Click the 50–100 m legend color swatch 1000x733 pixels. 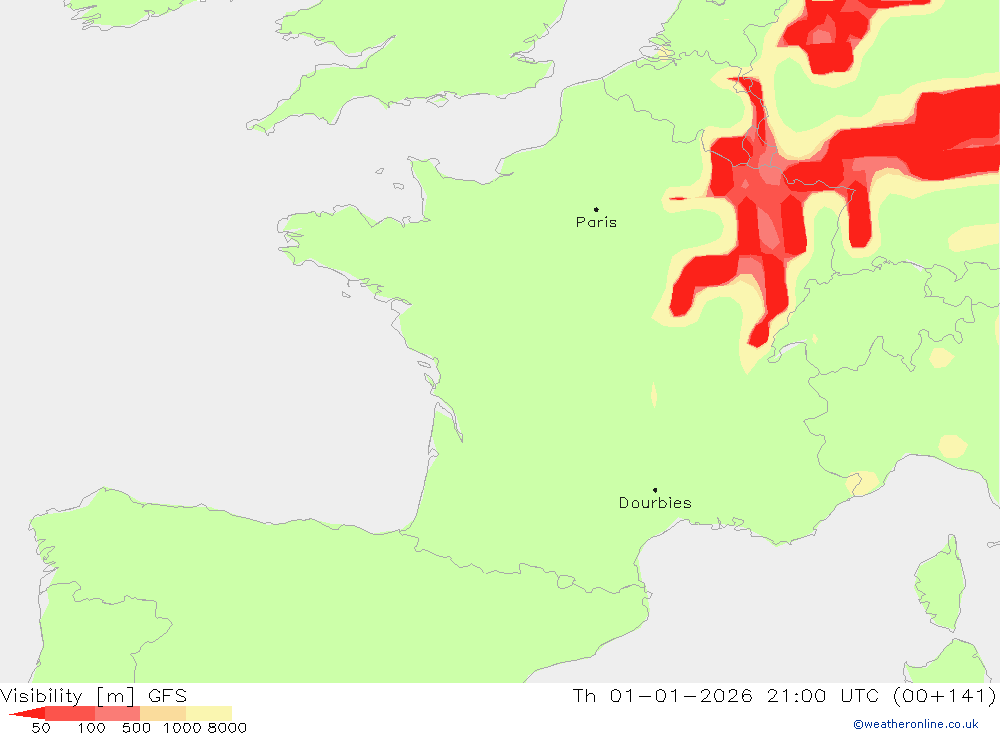coord(70,713)
